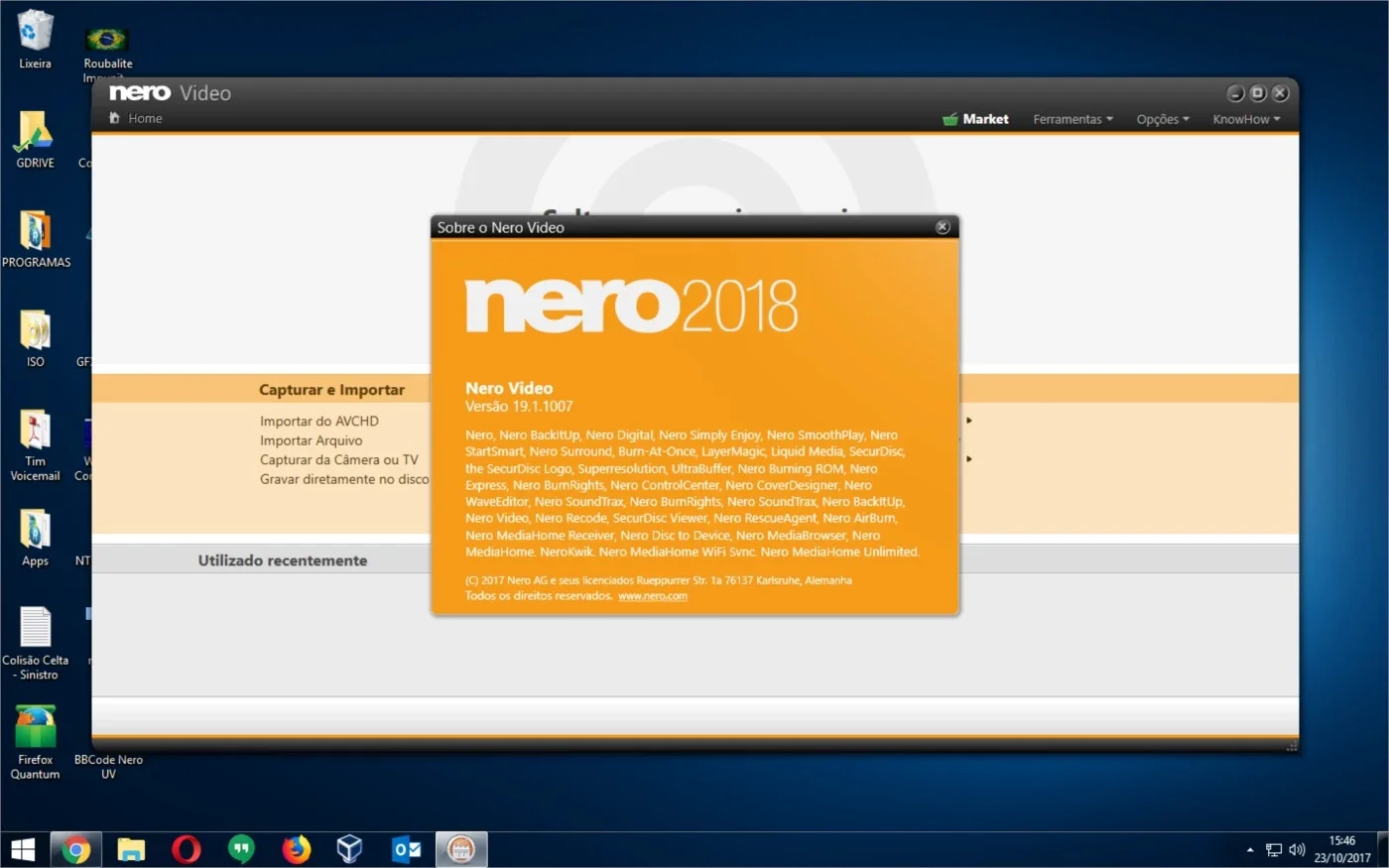Select Capturar da Câmera ou TV
This screenshot has width=1389, height=868.
339,459
